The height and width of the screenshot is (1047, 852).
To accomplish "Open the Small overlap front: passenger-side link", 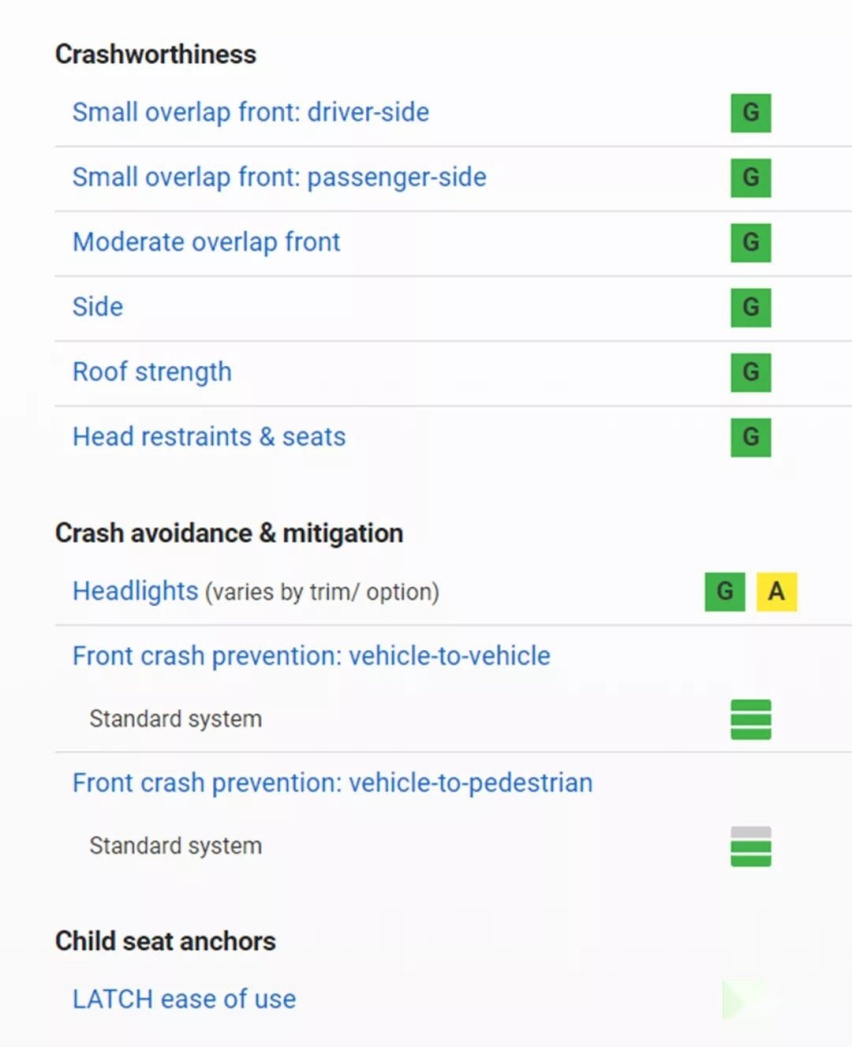I will (279, 177).
